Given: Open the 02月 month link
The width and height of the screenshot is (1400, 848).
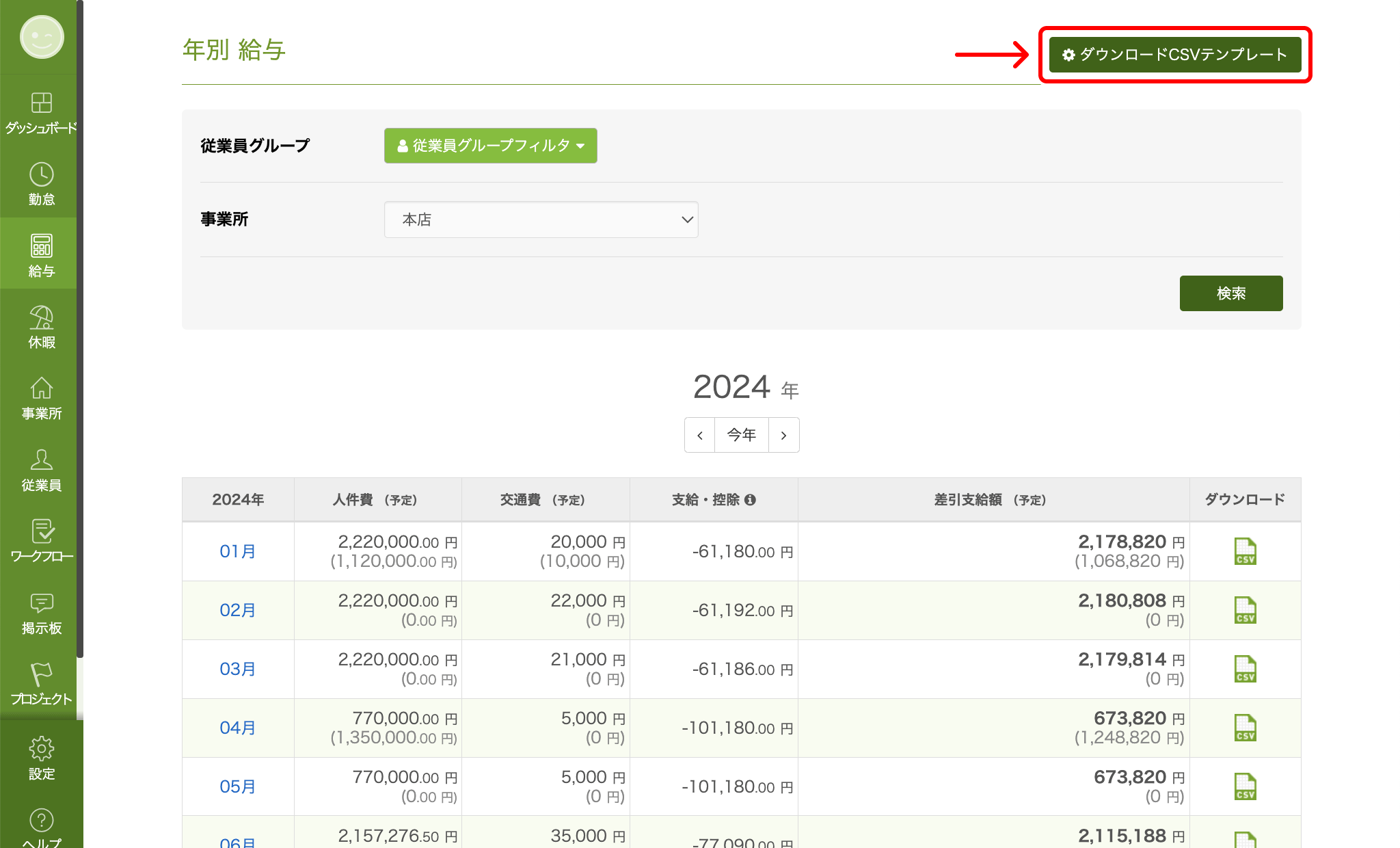Looking at the screenshot, I should point(237,610).
